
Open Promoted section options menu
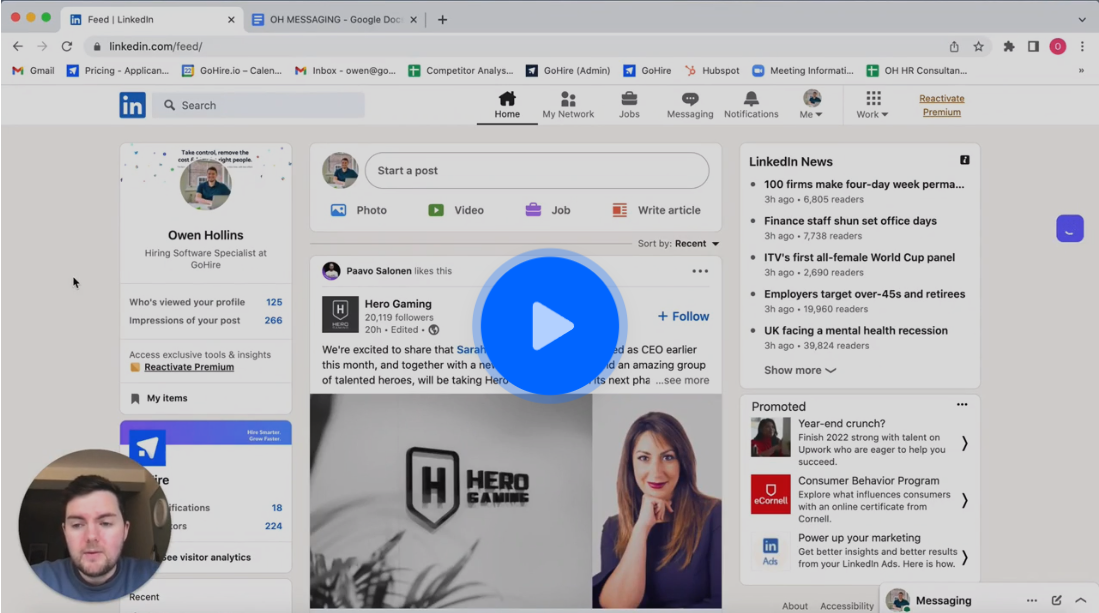tap(962, 405)
